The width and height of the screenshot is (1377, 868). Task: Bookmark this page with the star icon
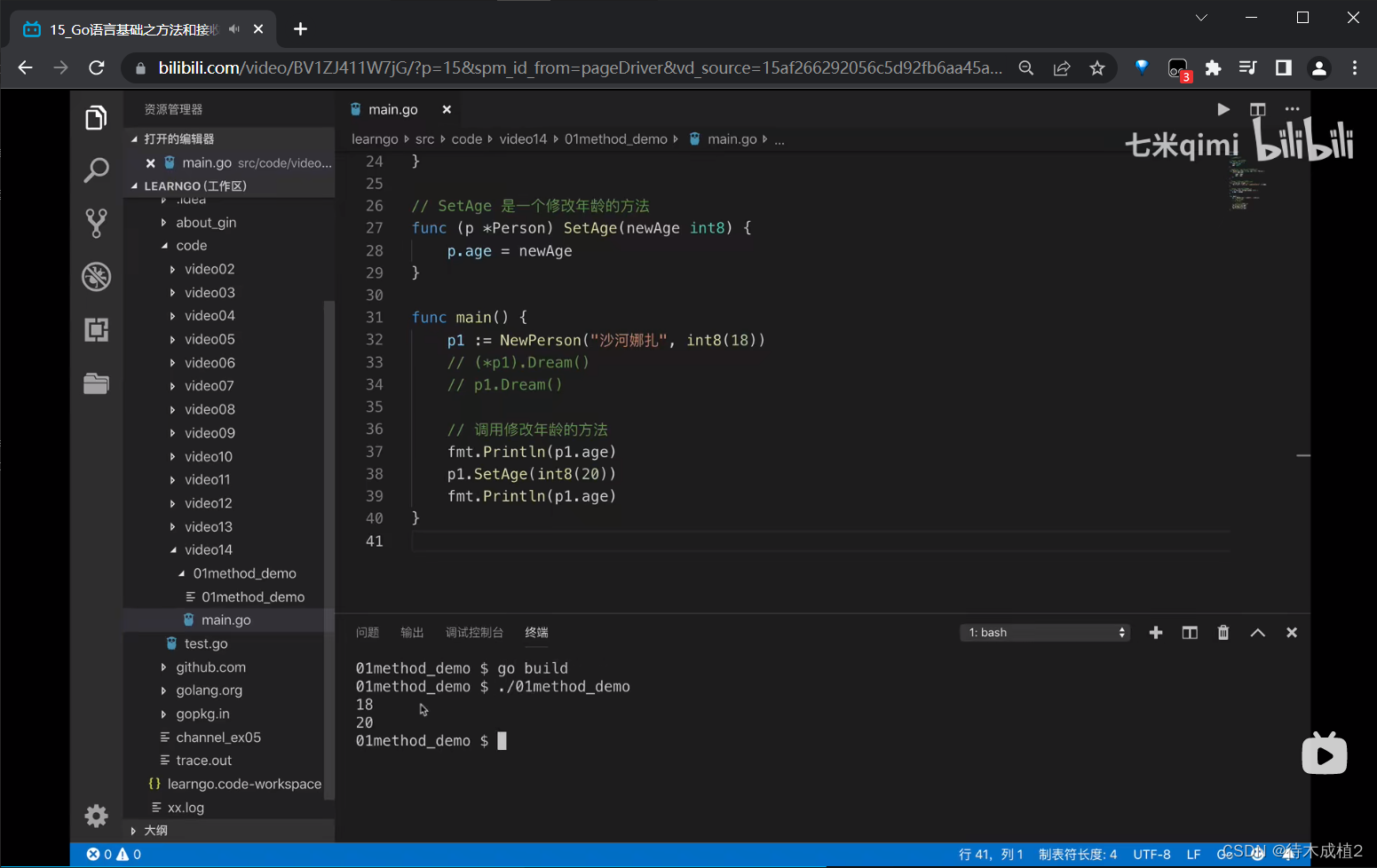[1097, 67]
